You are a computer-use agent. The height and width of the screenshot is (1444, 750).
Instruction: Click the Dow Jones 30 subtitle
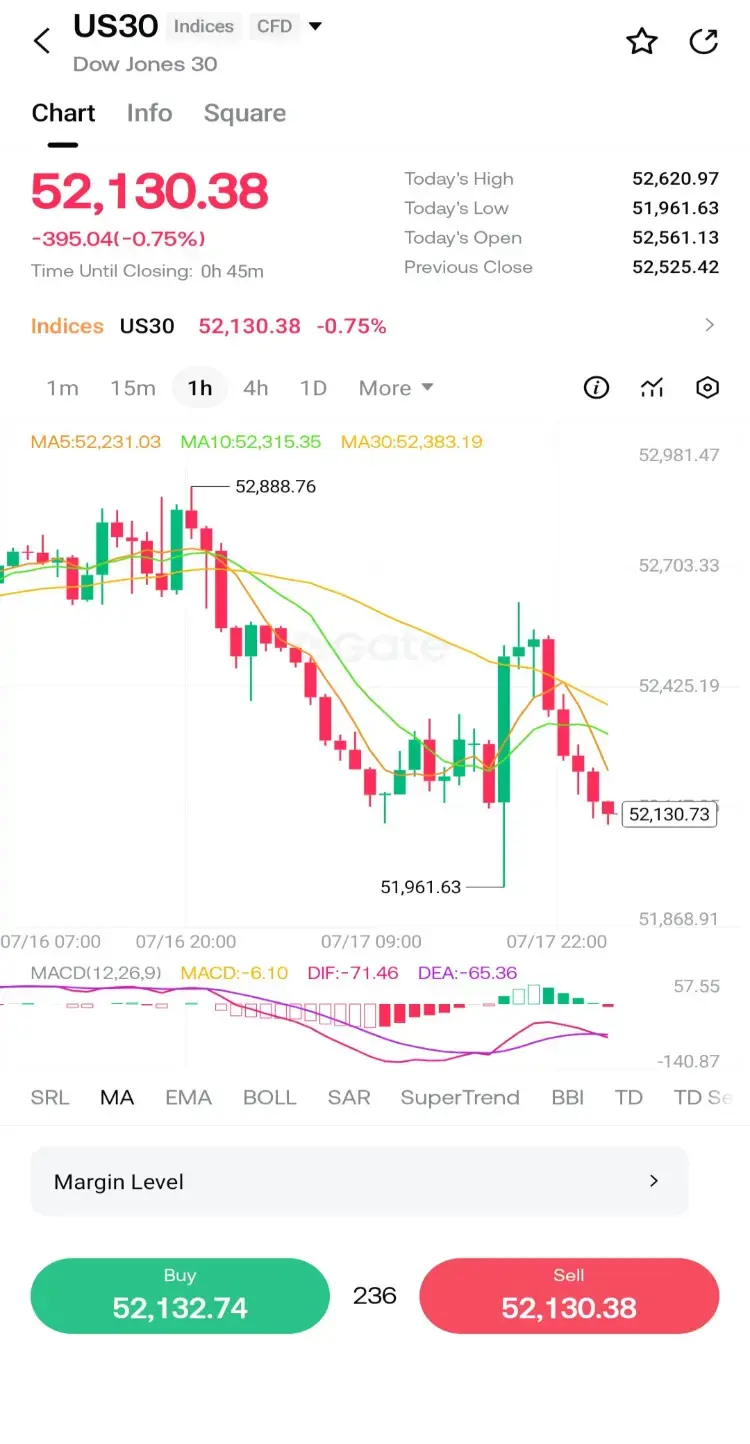click(x=145, y=64)
